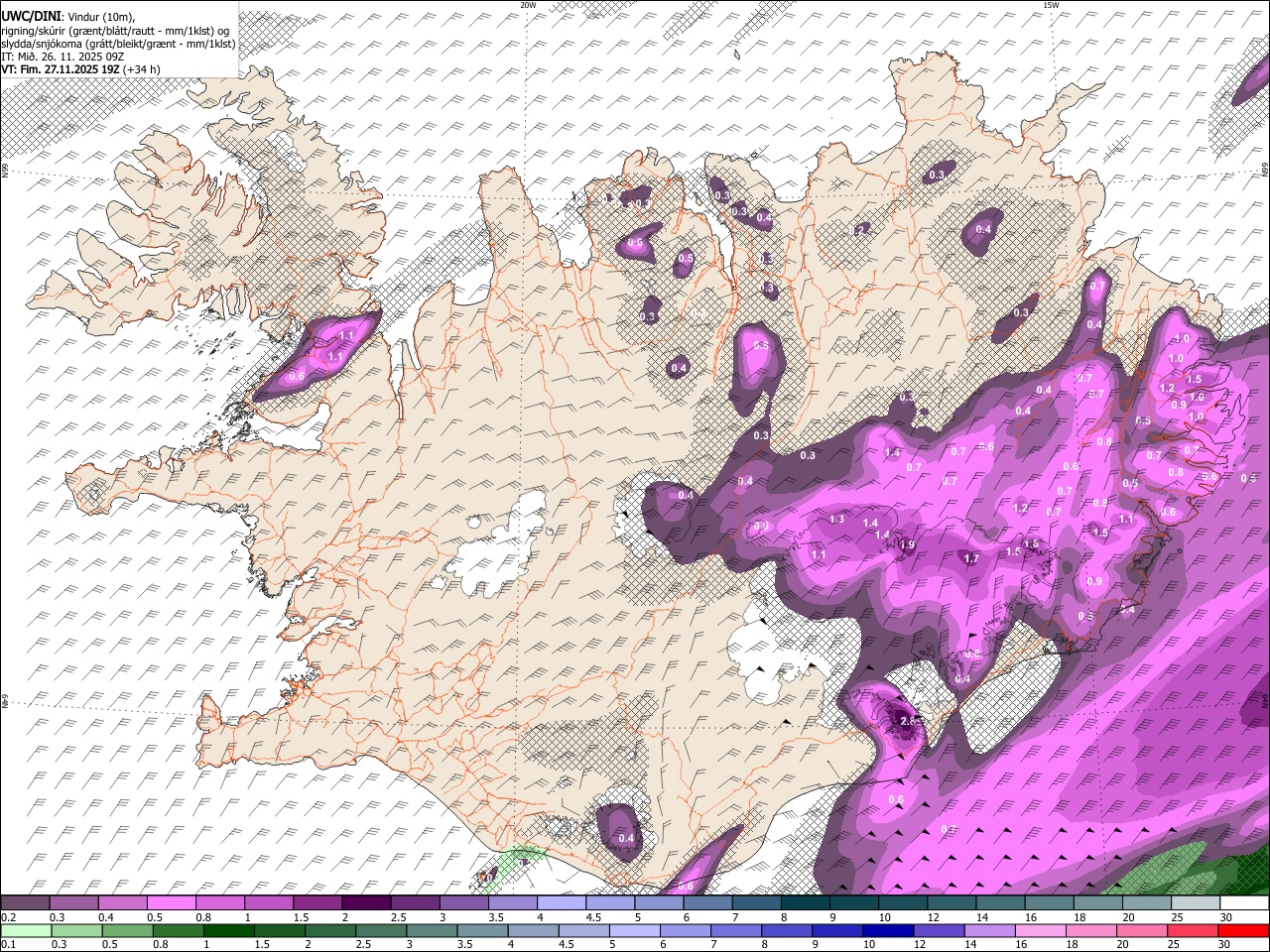1270x952 pixels.
Task: Click the 1.3 precipitation value on the map
Action: click(836, 520)
